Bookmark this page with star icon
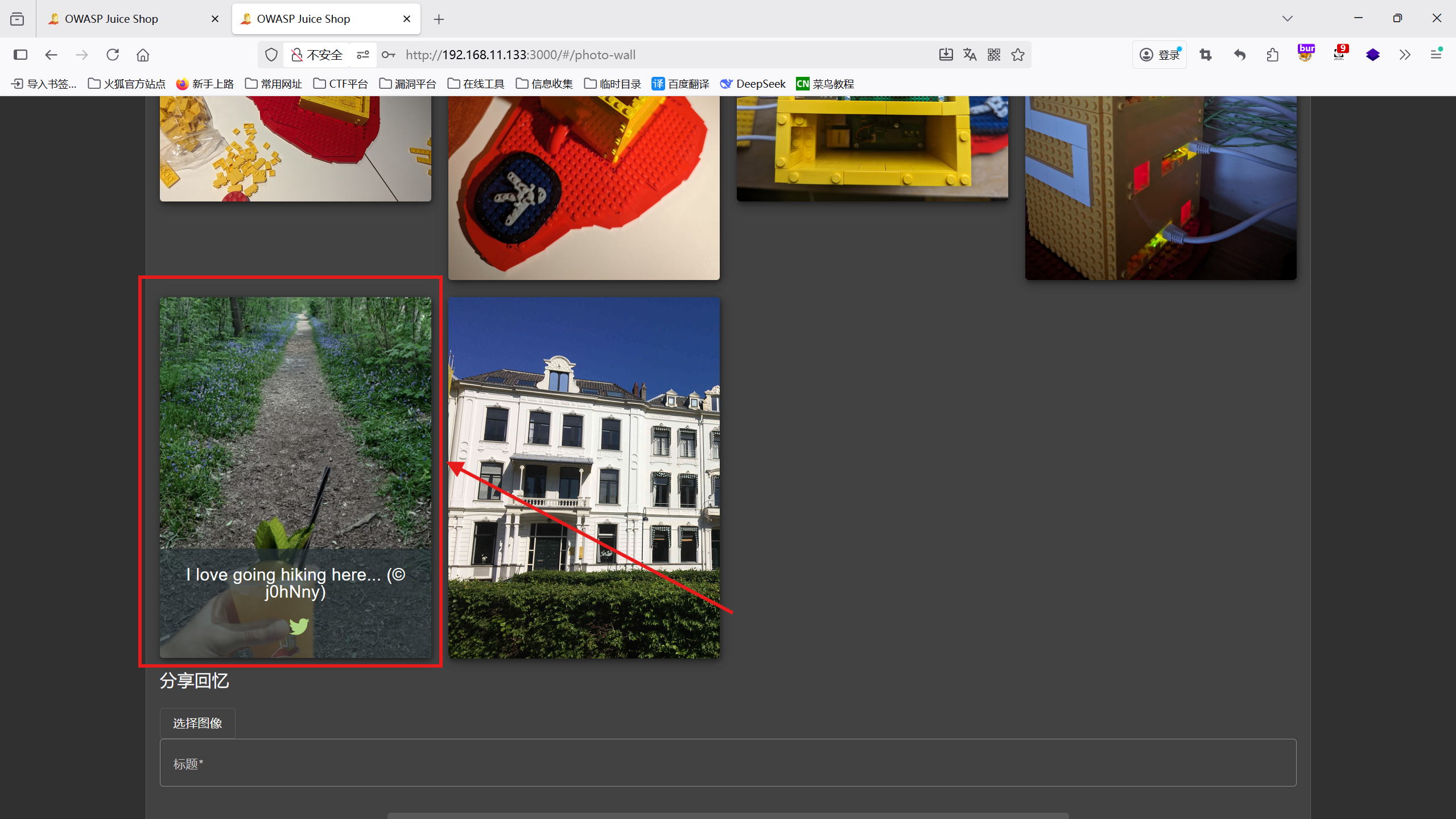Image resolution: width=1456 pixels, height=819 pixels. point(1018,55)
